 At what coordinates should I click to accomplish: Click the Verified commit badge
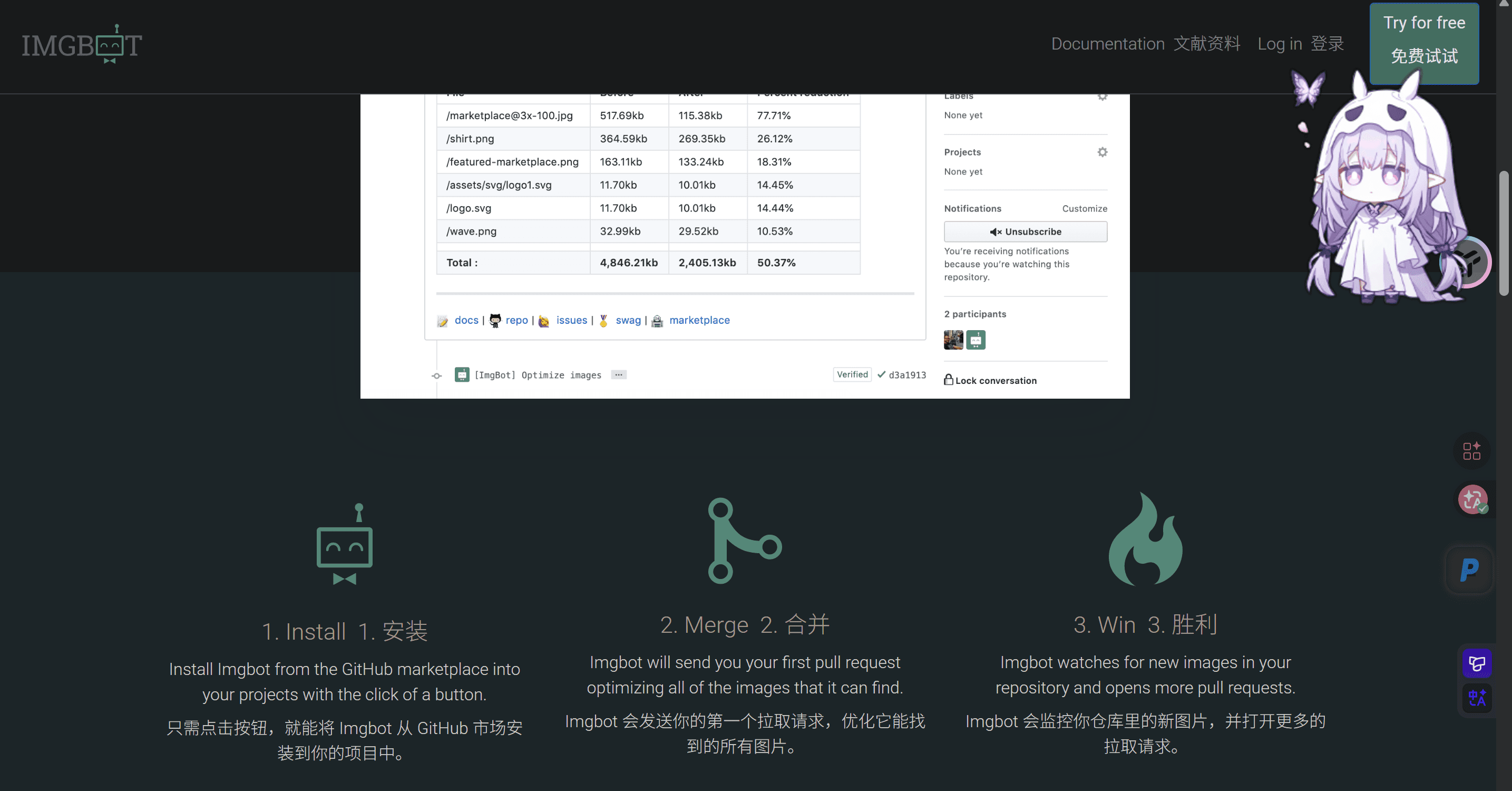852,374
